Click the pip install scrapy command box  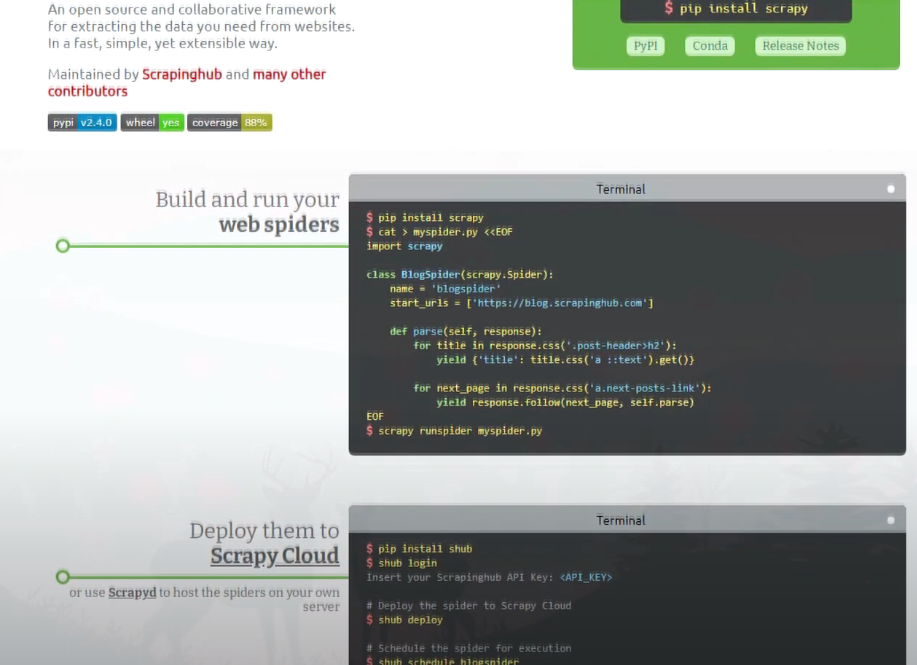[x=736, y=10]
